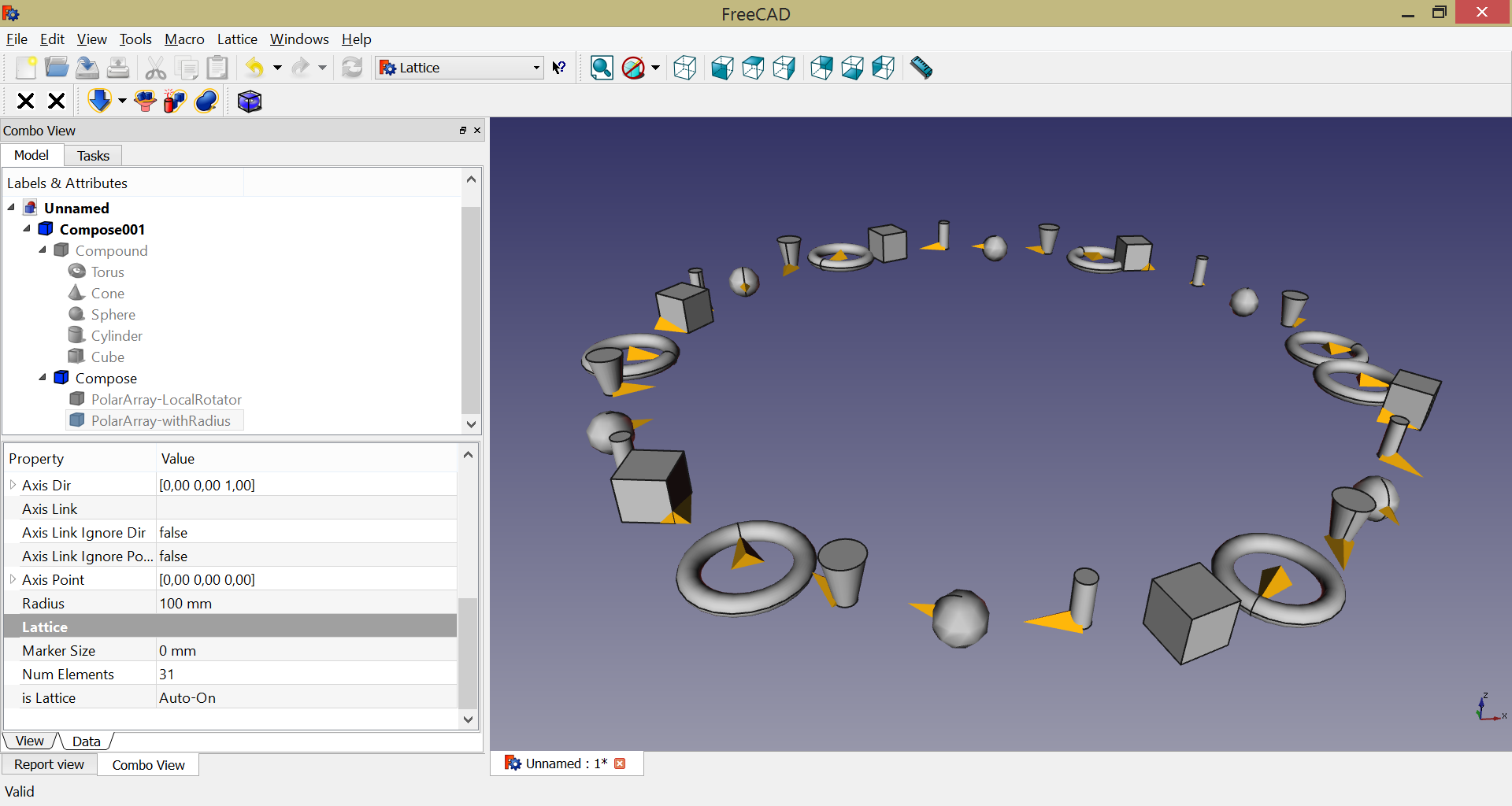Open the draw style dropdown arrow
Screen dimensions: 1512x806
pos(655,68)
